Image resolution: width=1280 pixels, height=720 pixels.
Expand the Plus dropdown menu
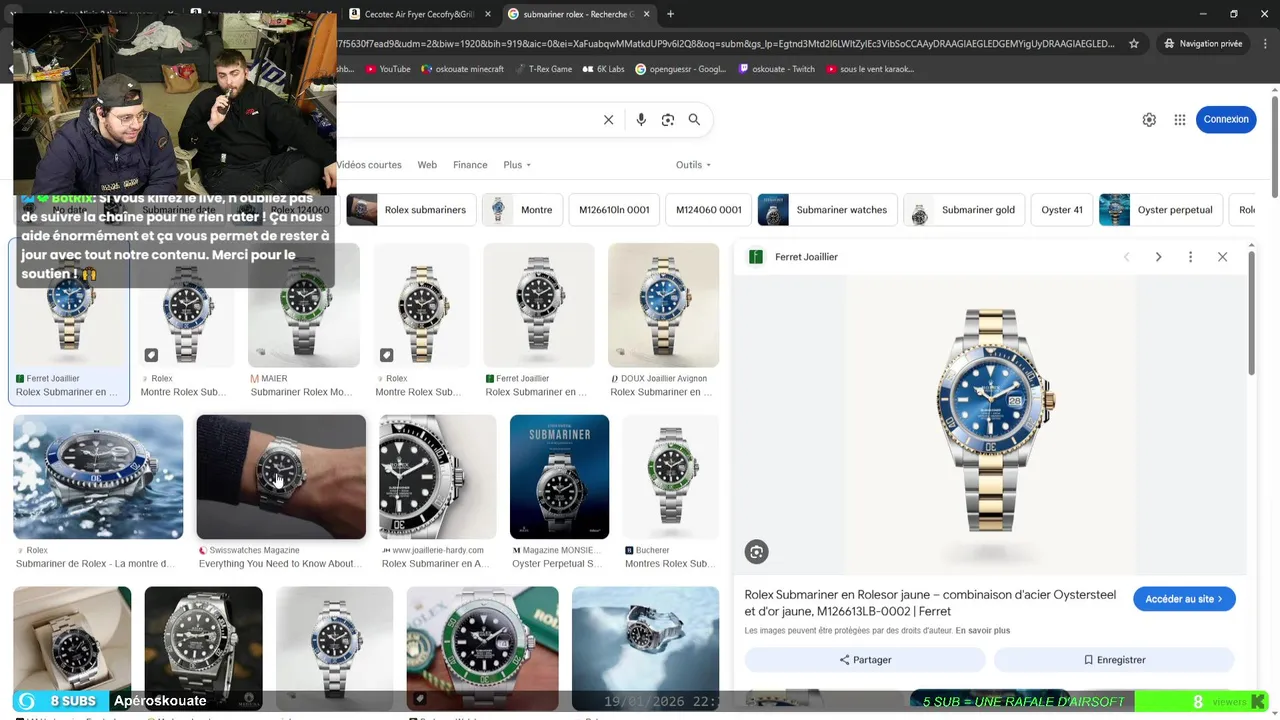point(517,165)
